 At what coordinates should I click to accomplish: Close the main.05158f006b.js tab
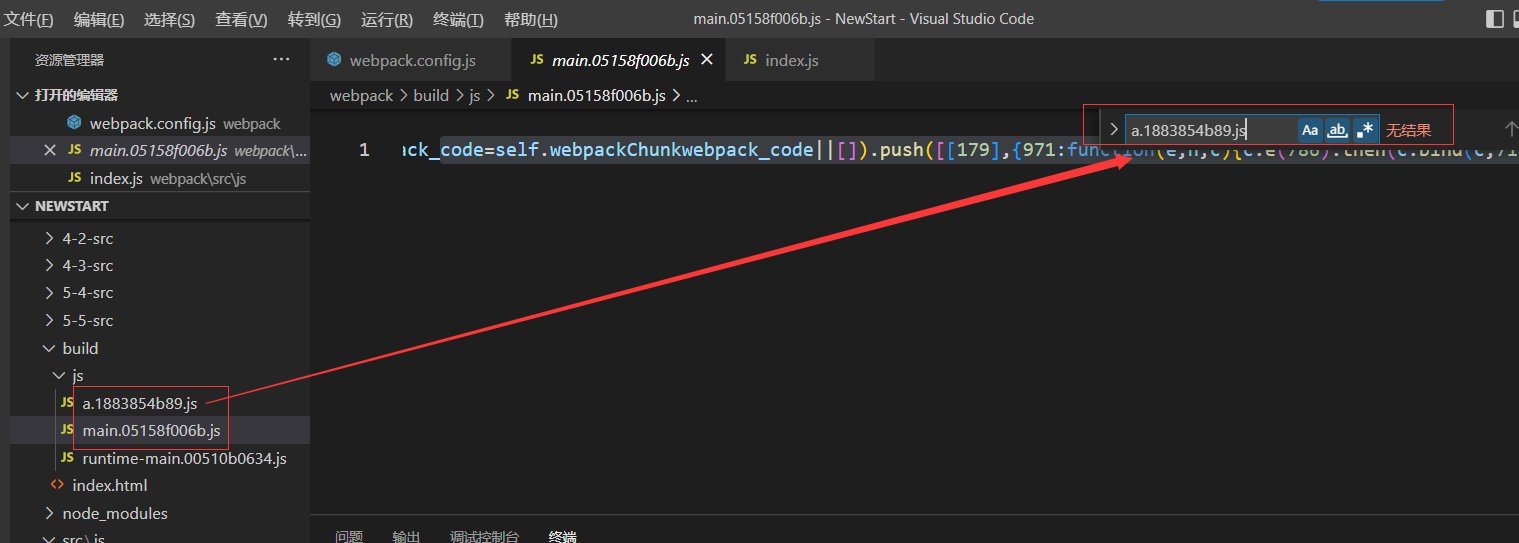click(707, 60)
